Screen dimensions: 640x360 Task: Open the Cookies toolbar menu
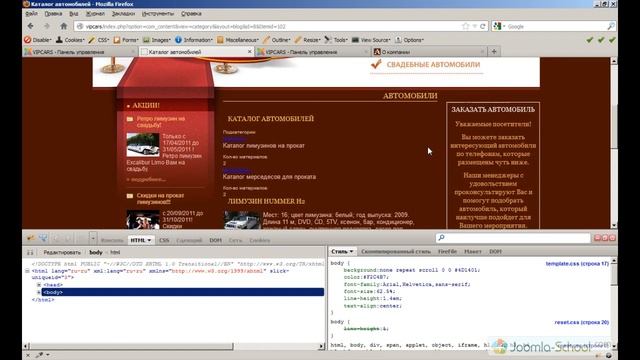click(x=70, y=40)
